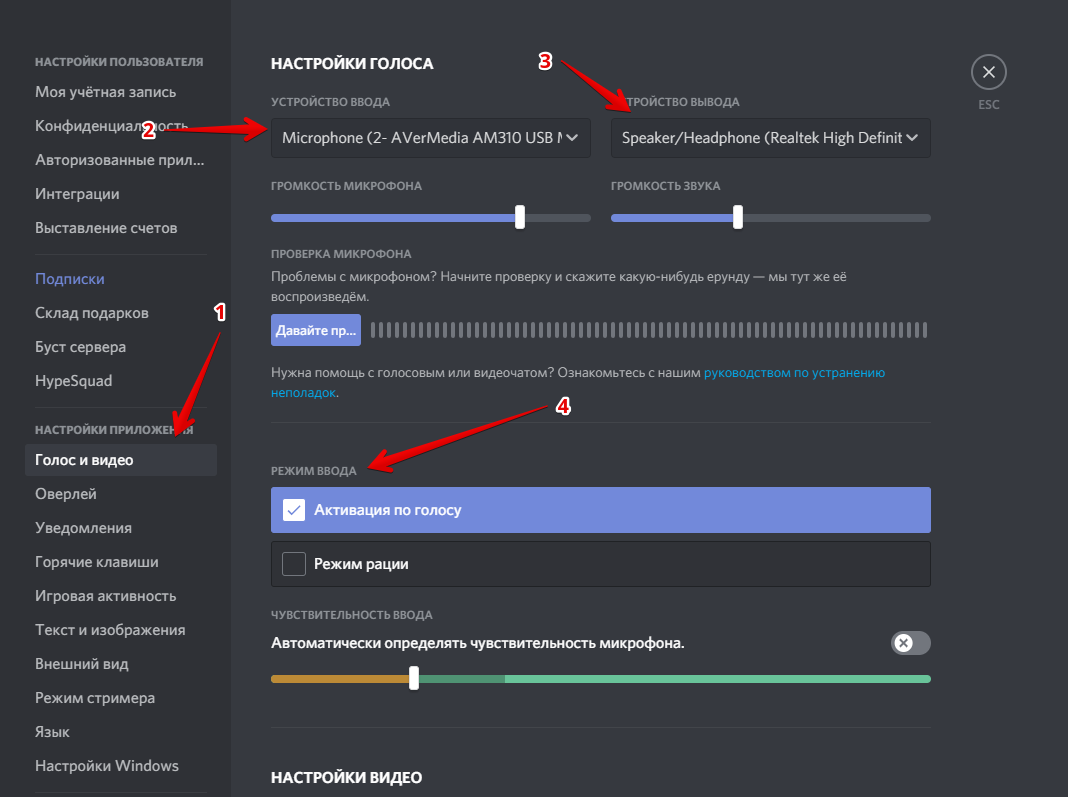Click the microphone volume slider handle

520,217
